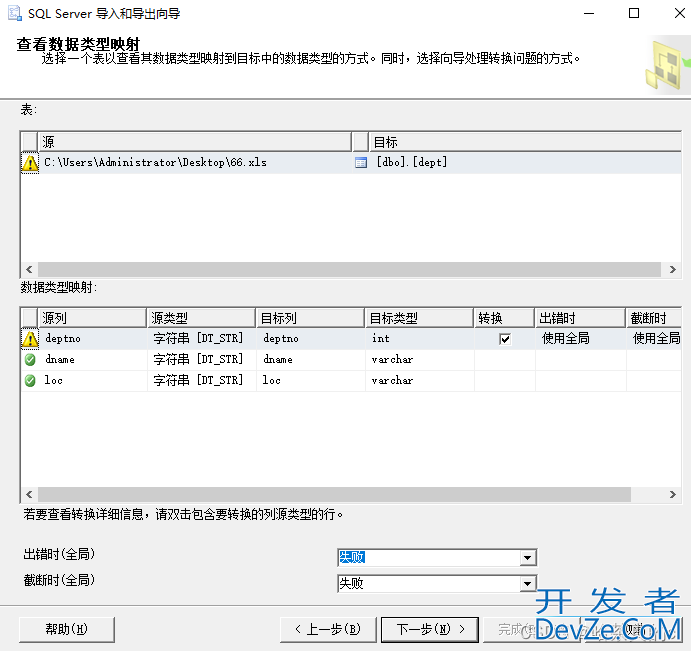This screenshot has width=691, height=651.
Task: Close the import wizard window
Action: (680, 13)
